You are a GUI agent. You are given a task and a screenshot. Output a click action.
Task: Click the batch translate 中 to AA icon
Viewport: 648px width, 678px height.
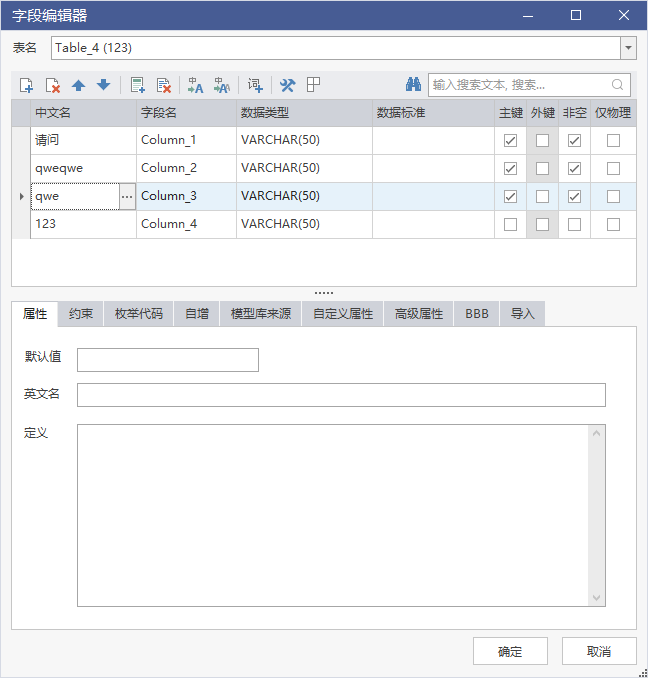222,85
